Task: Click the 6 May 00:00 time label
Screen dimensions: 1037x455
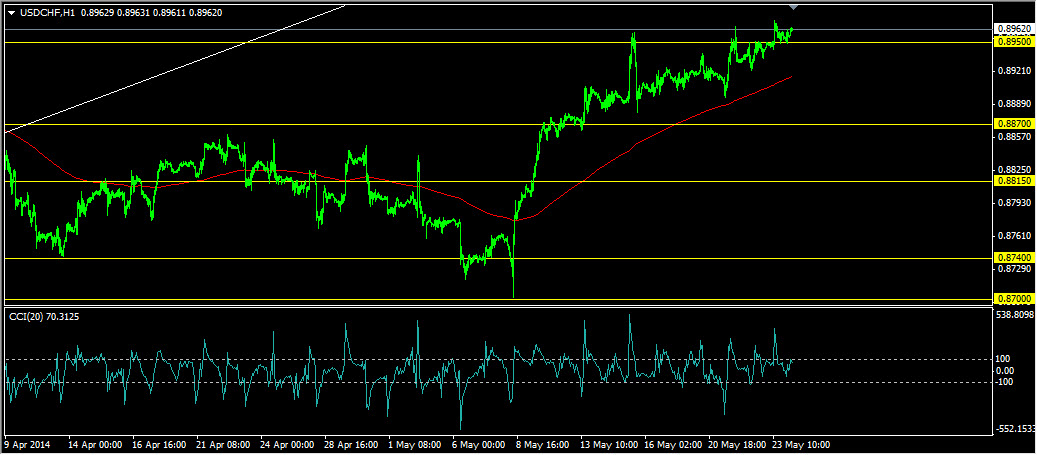Action: [479, 445]
